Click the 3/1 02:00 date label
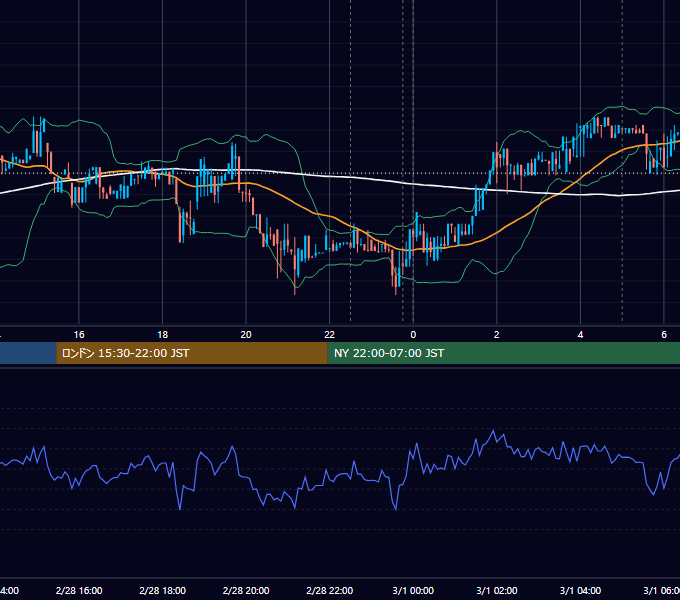680x600 pixels. pyautogui.click(x=497, y=590)
